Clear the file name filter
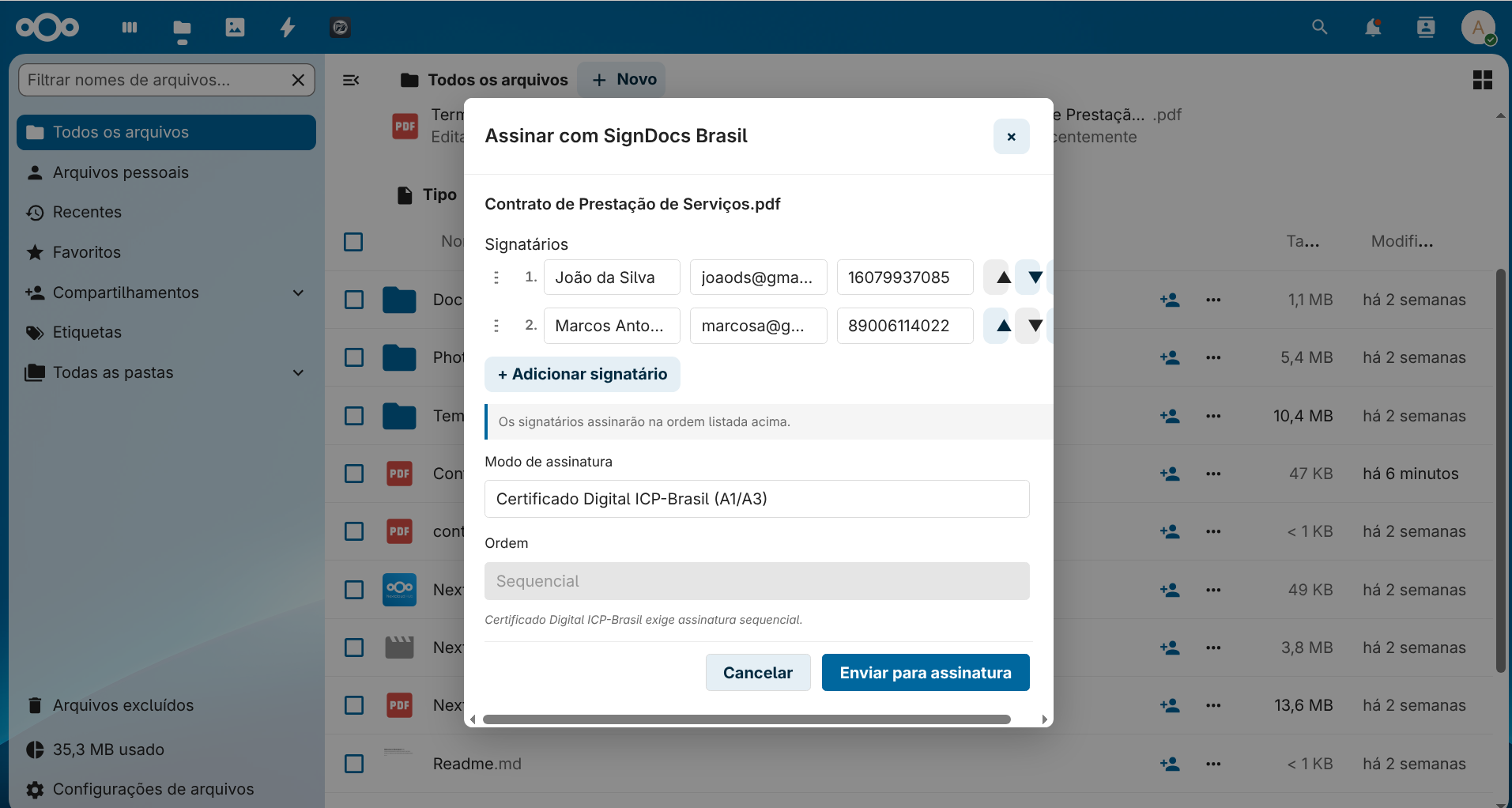 (298, 80)
